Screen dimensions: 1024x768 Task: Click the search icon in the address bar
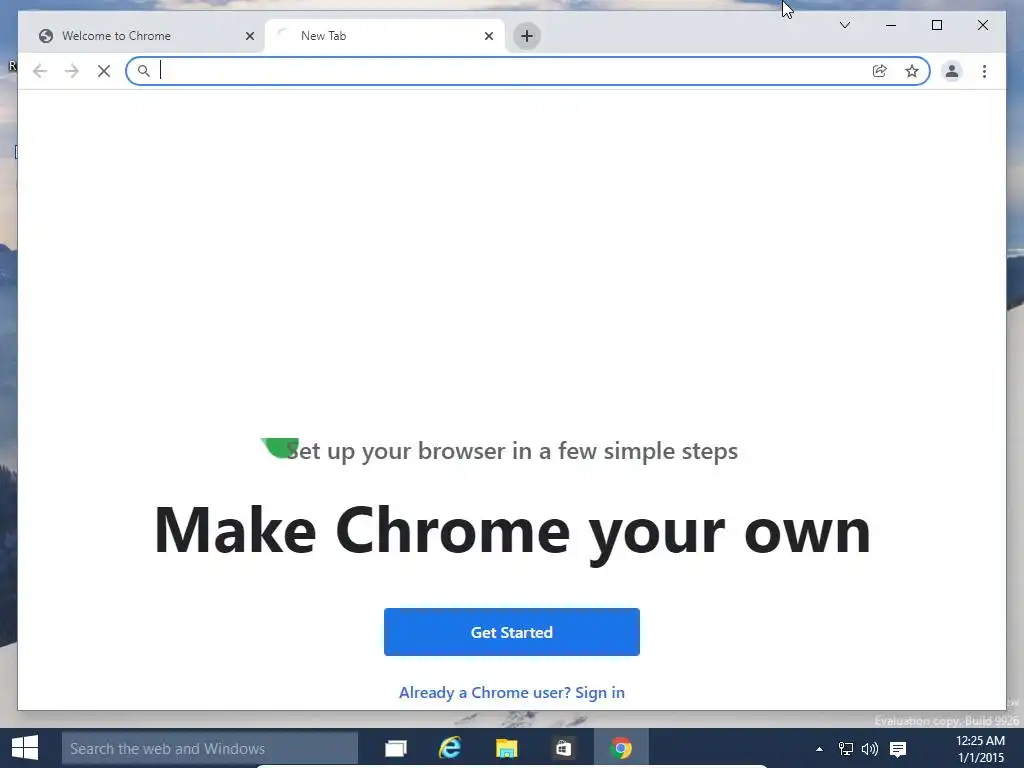(x=144, y=71)
